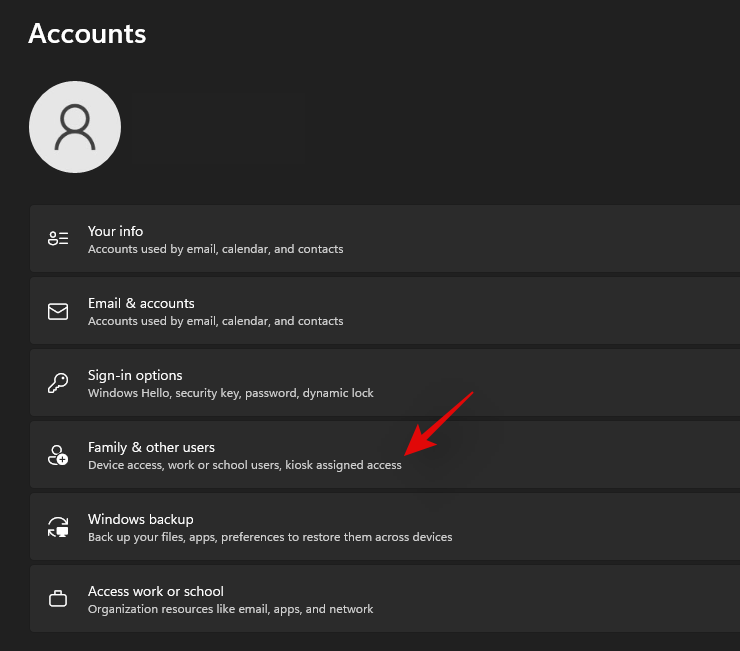
Task: Click the description text under Your info
Action: click(215, 249)
